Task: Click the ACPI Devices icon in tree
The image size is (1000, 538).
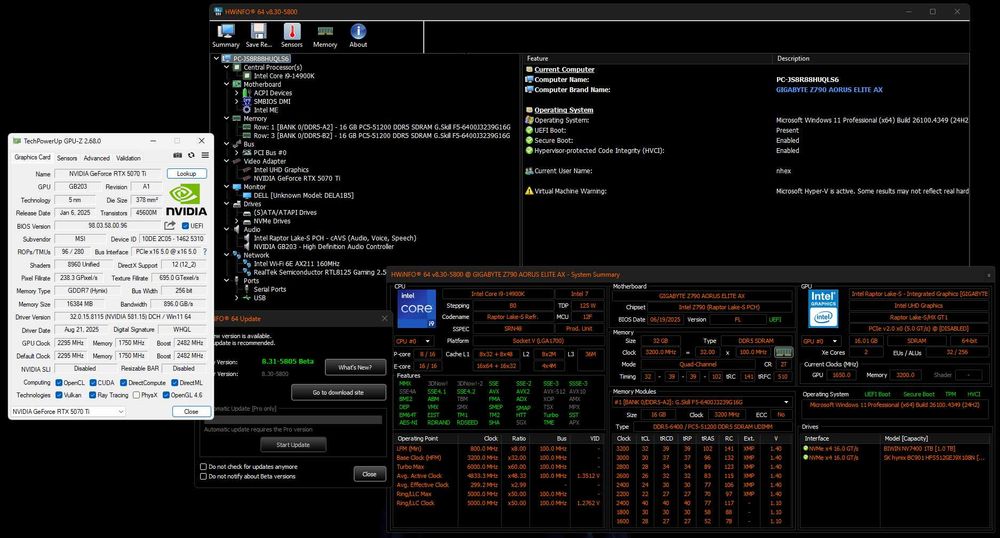Action: click(247, 92)
